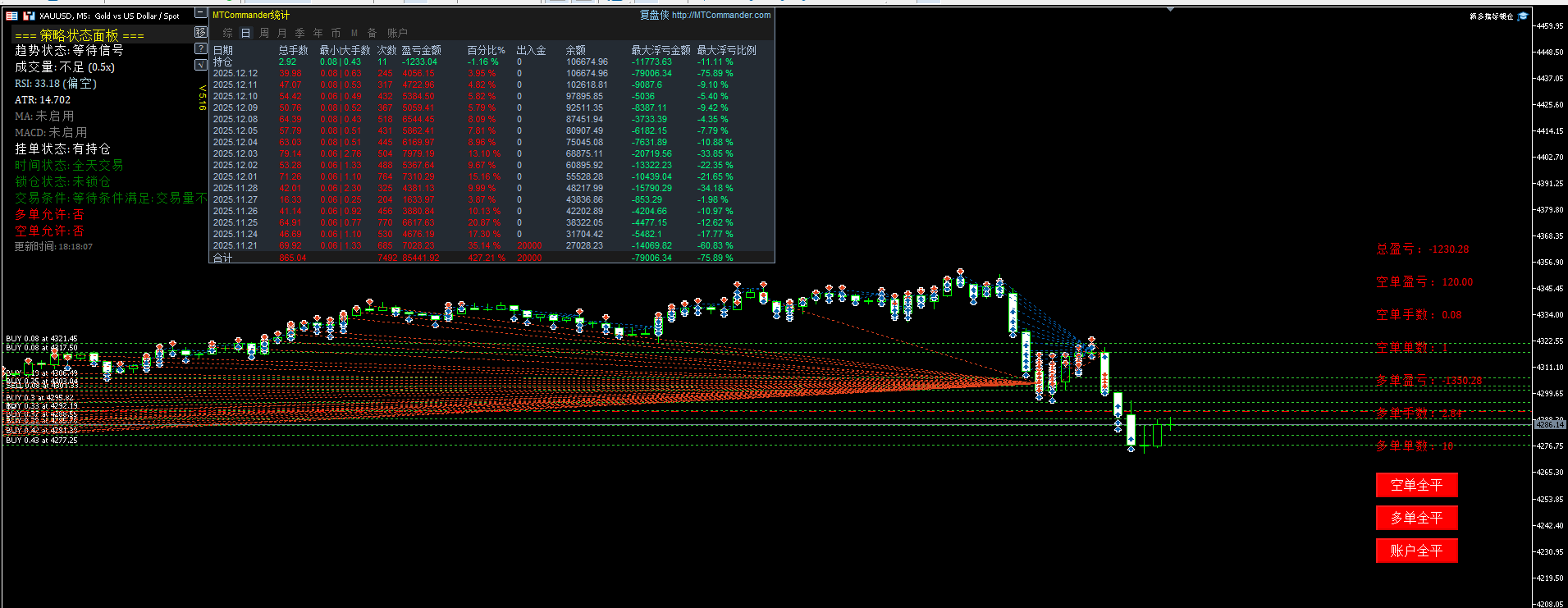The height and width of the screenshot is (608, 1568).
Task: Click the BUY 0.43 at 4277.25 order label
Action: [x=42, y=441]
